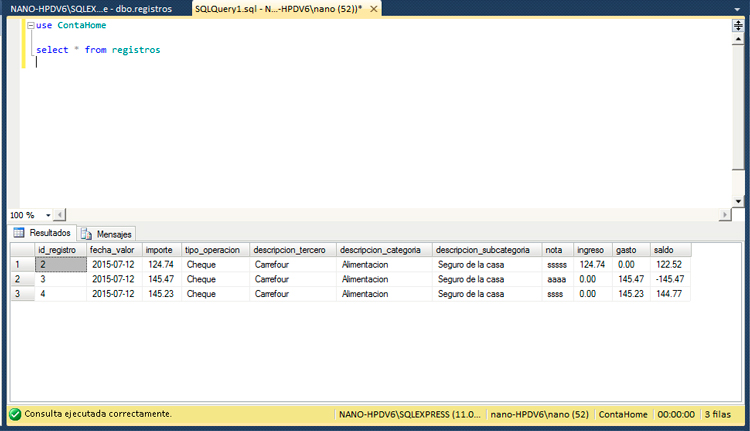Click the split editor window handle
Screen dimensions: 750x431
[x=738, y=25]
